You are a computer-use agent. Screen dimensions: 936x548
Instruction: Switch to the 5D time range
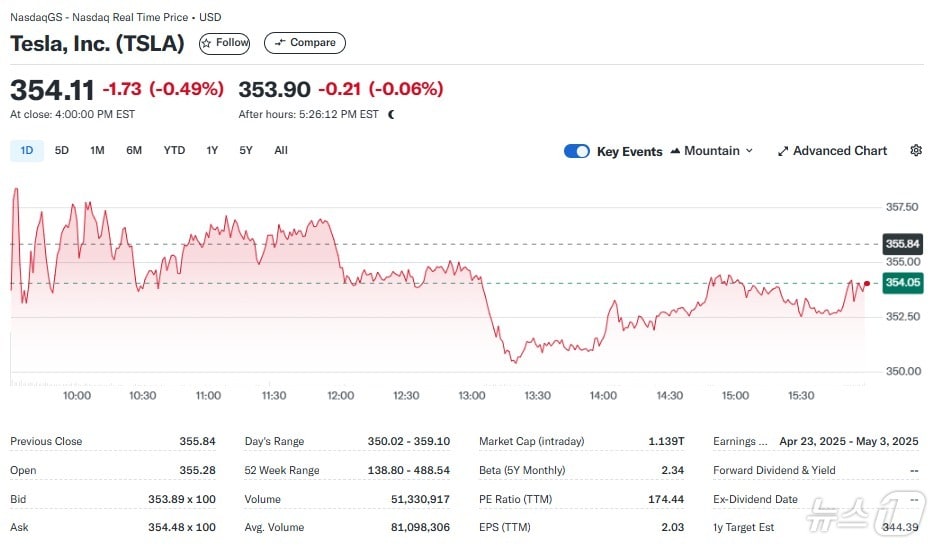(x=62, y=150)
